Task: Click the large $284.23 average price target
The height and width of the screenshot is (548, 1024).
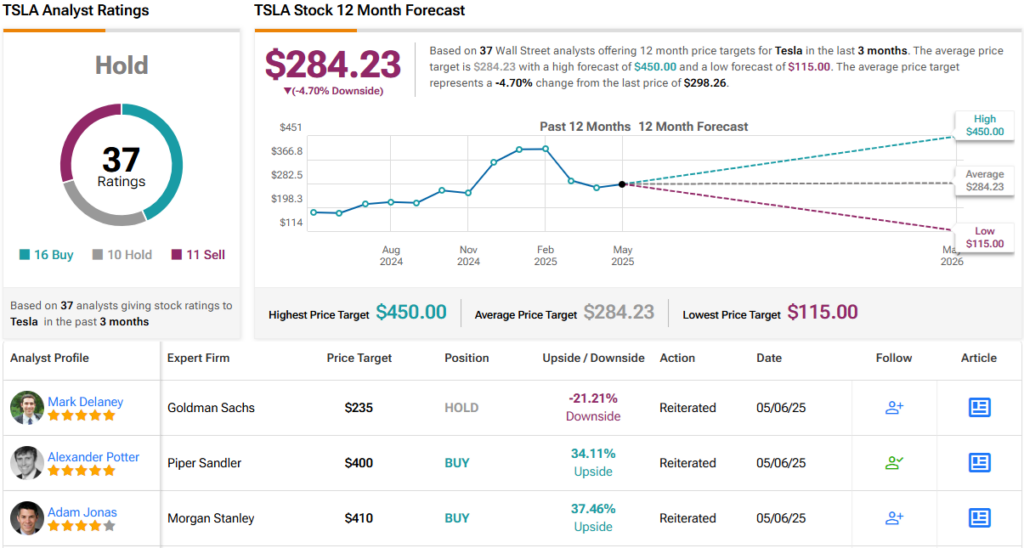Action: pyautogui.click(x=333, y=64)
